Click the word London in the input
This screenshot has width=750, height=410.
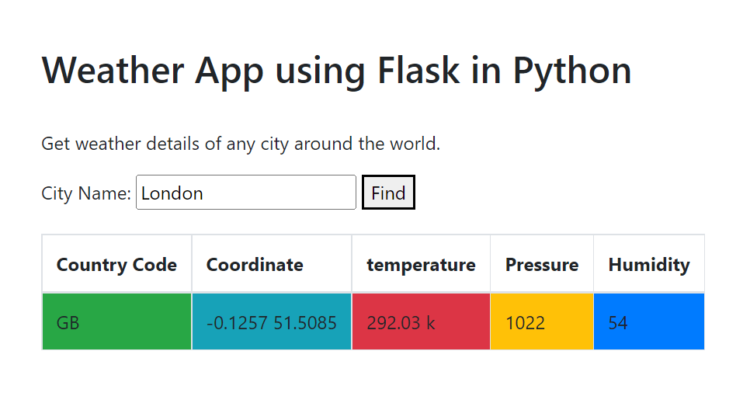[x=172, y=193]
